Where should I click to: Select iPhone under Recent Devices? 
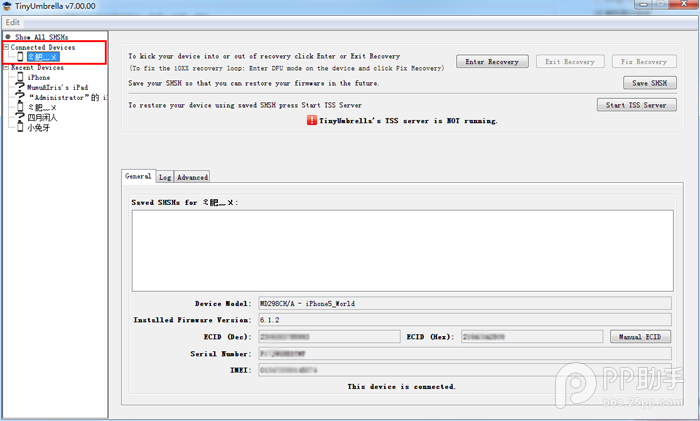[39, 77]
